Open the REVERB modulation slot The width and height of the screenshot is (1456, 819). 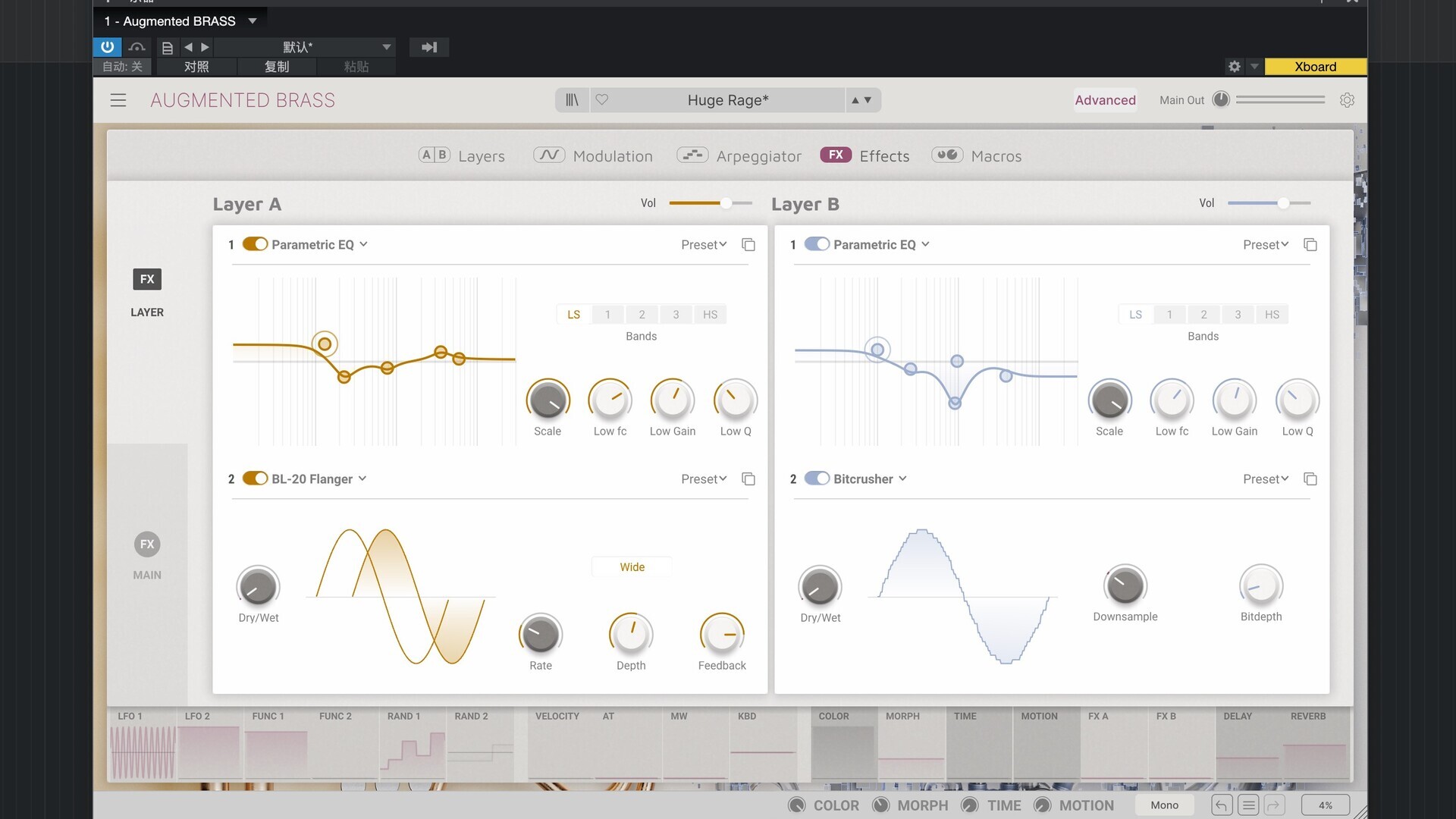(1316, 745)
